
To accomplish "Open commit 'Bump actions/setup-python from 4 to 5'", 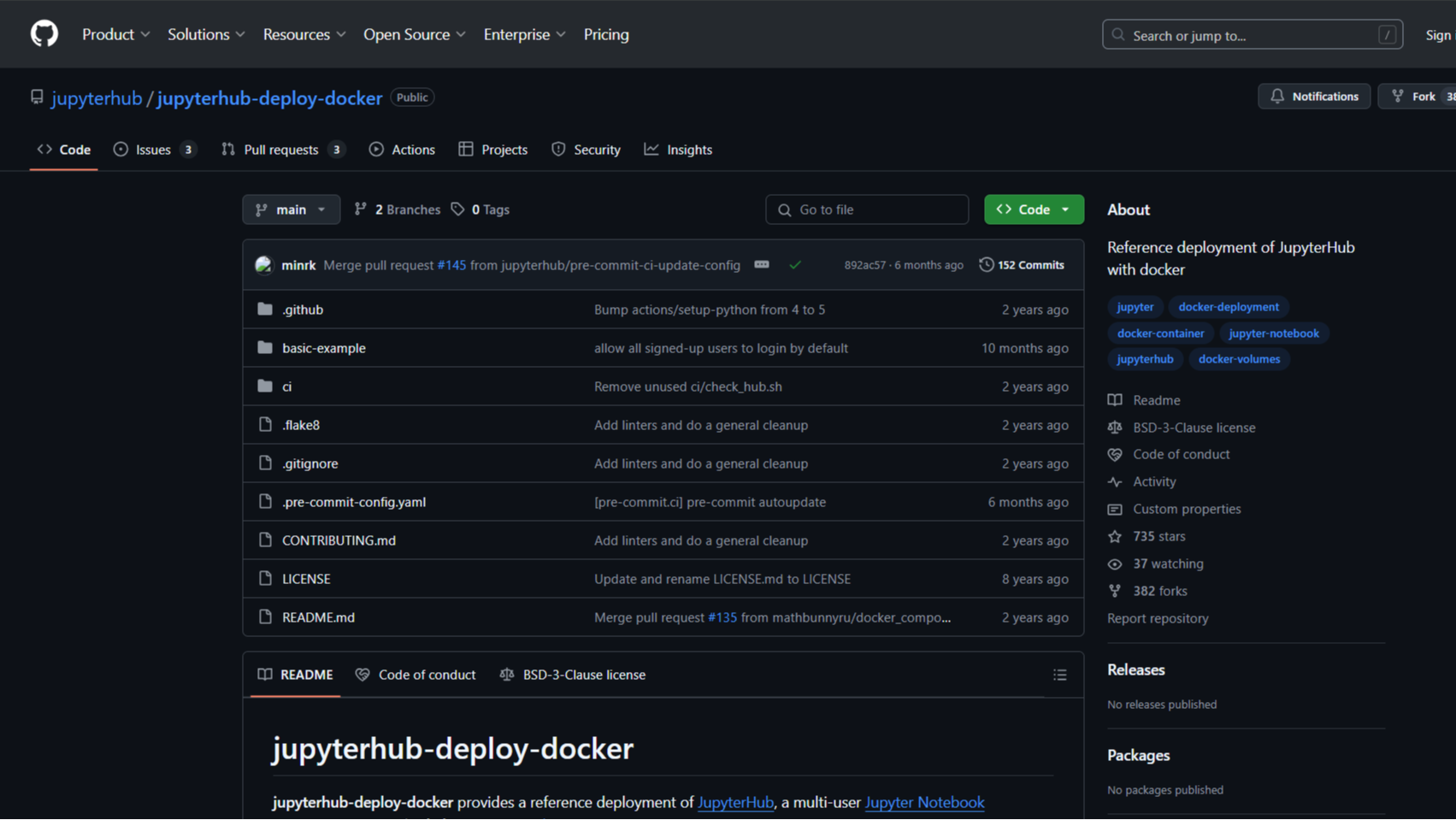I will [710, 310].
